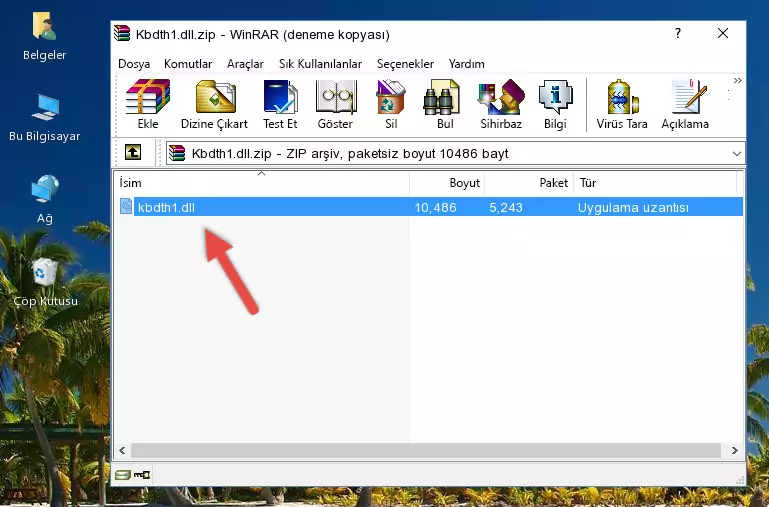Select Bu Bilgisayar desktop icon
The image size is (769, 507).
(45, 118)
